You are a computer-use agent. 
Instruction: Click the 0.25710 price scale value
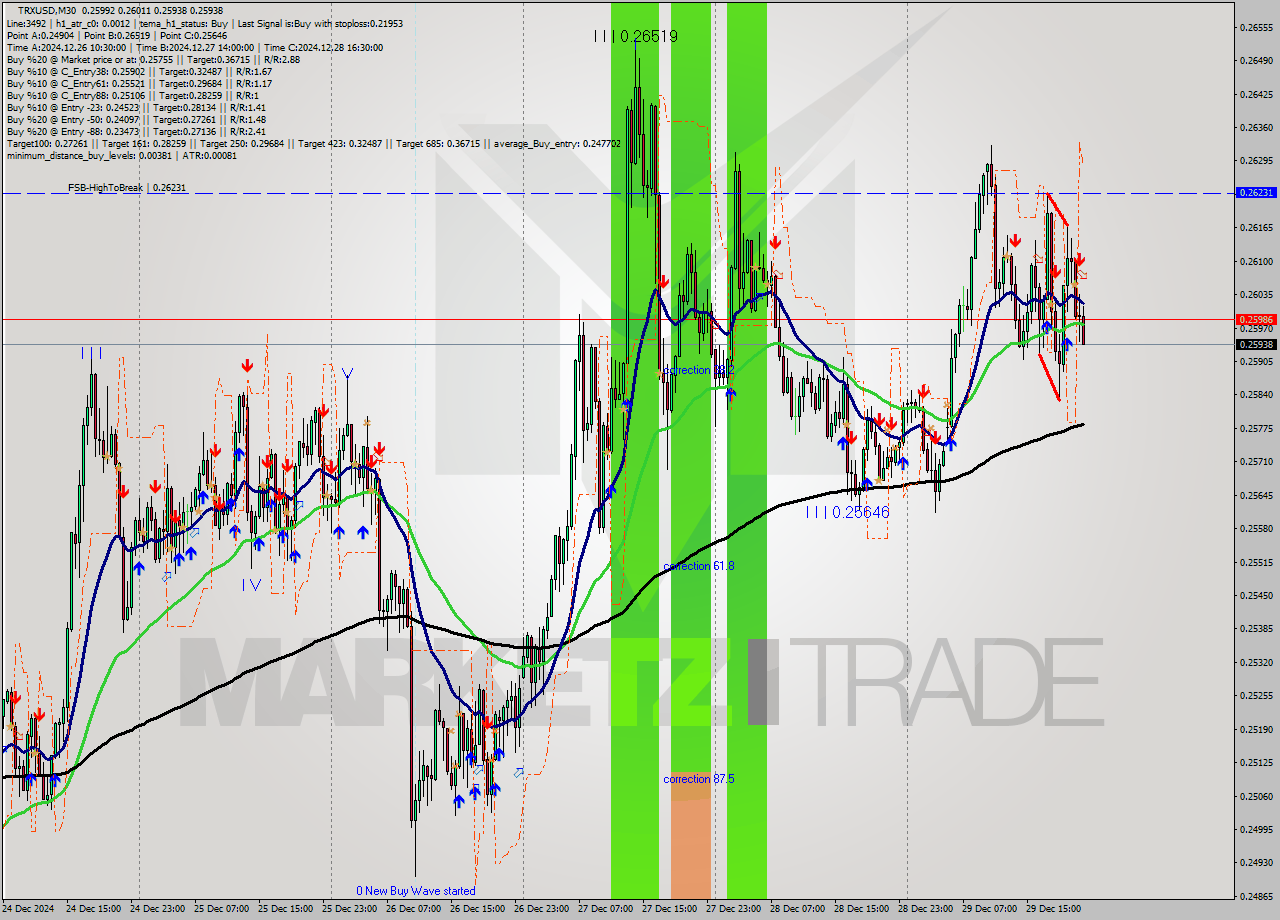tap(1256, 462)
